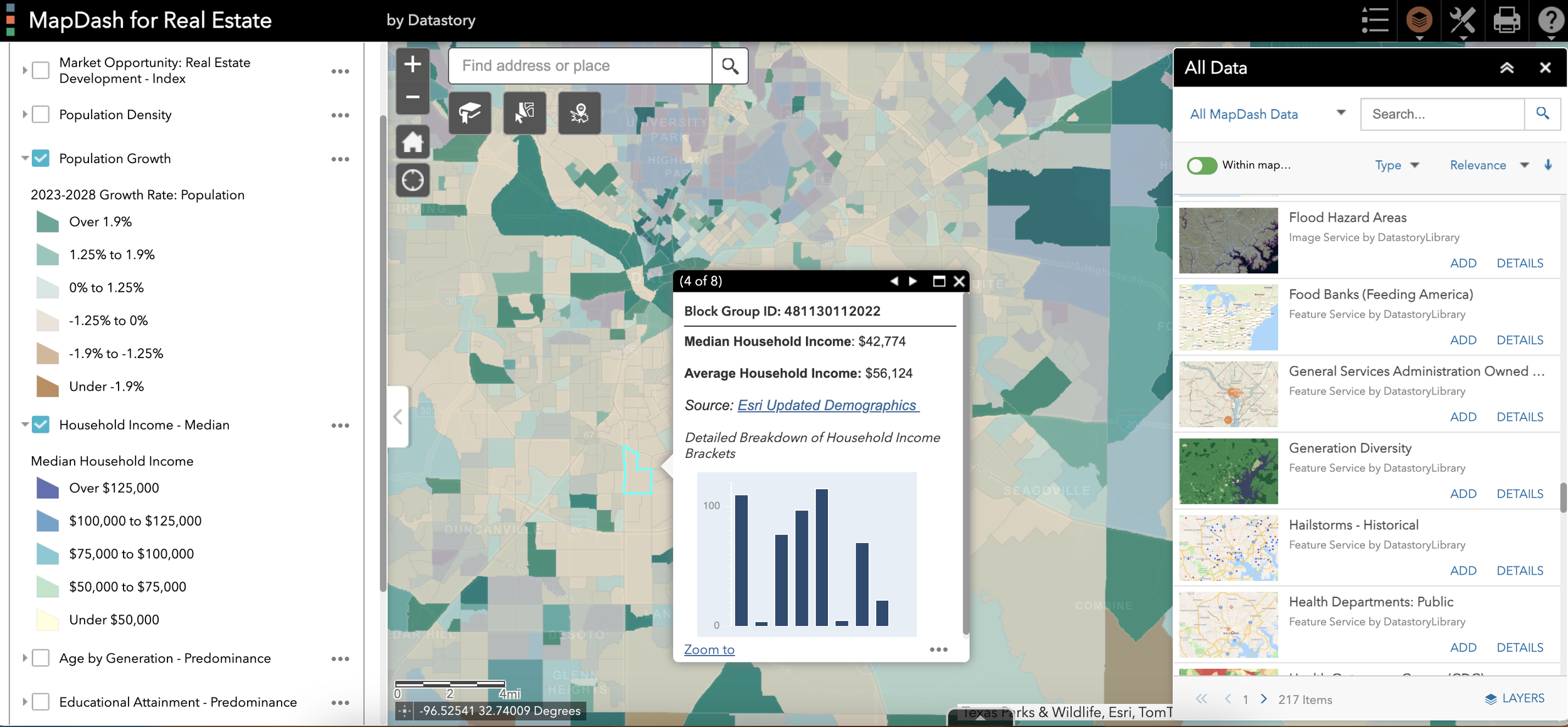Open the basemap layers menu
Viewport: 1568px width, 727px height.
tap(1419, 19)
